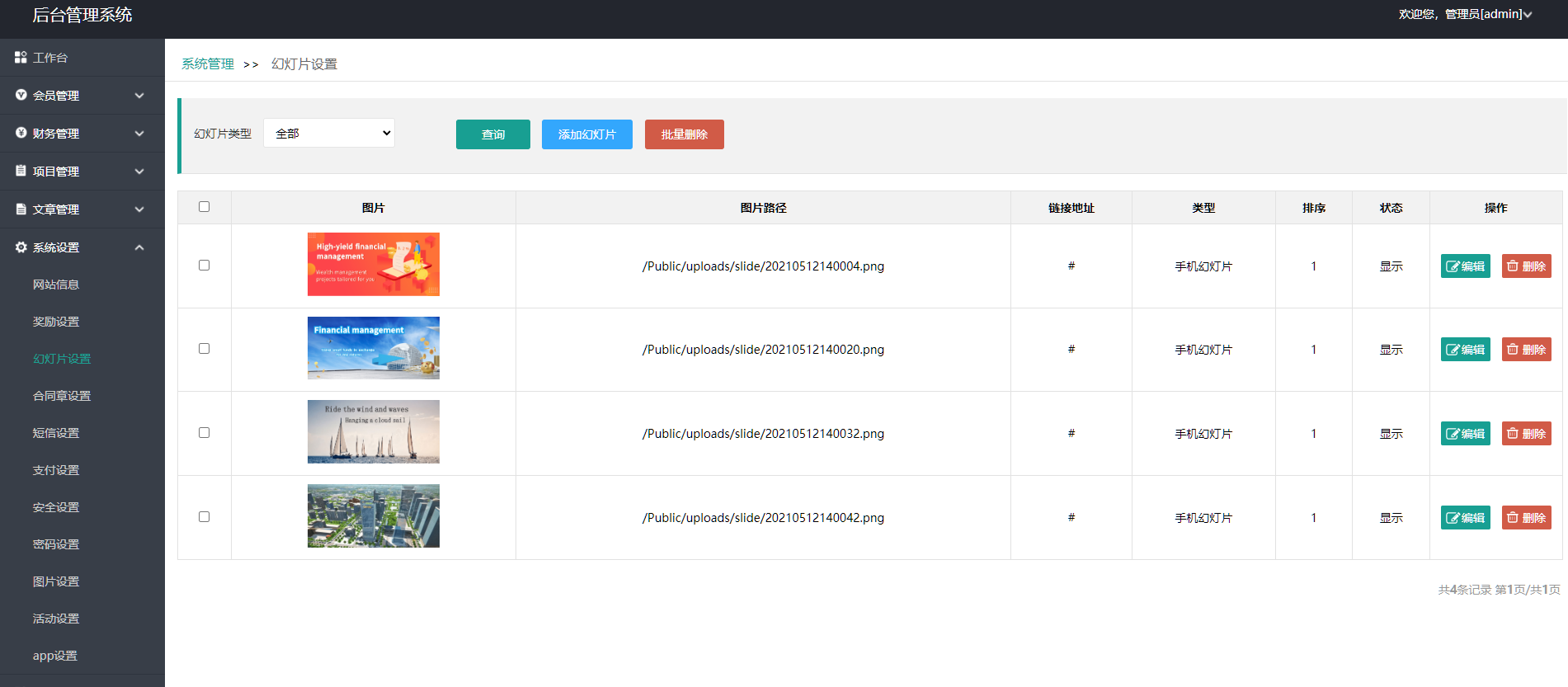1568x687 pixels.
Task: Click the 系统管理 breadcrumb link
Action: pyautogui.click(x=208, y=64)
